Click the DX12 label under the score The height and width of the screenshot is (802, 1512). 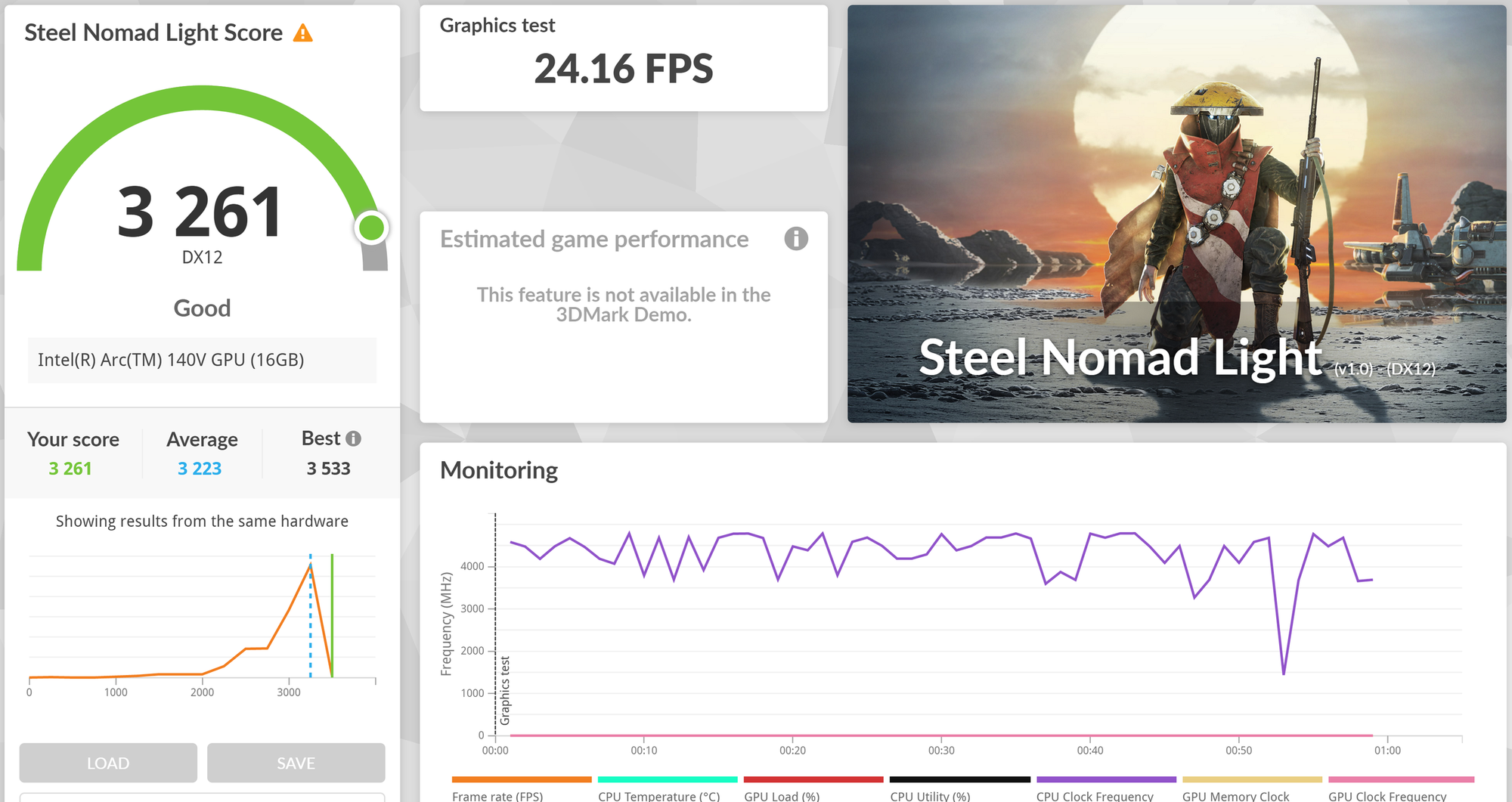[x=202, y=258]
